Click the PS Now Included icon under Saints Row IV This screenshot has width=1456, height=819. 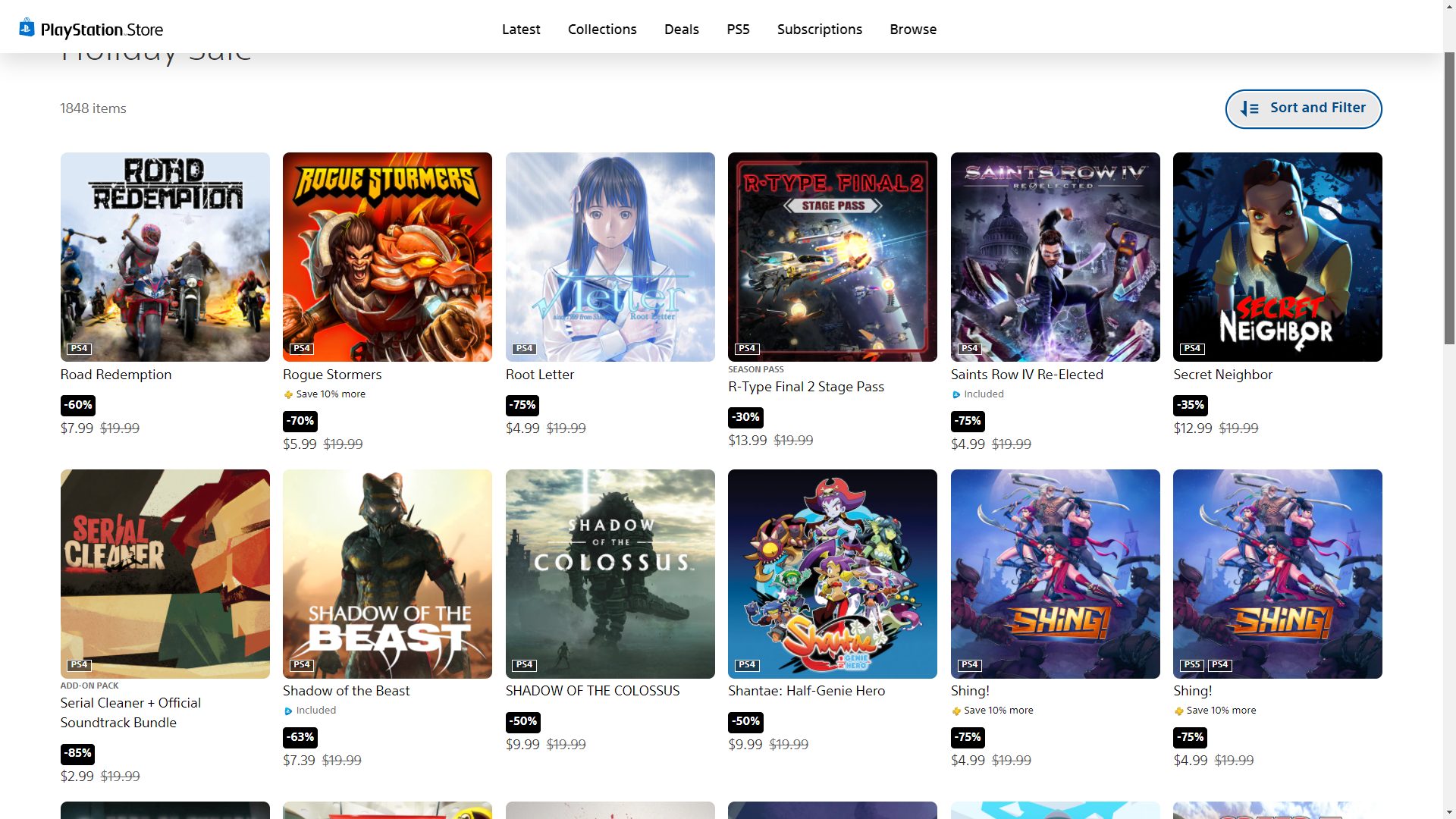coord(956,394)
